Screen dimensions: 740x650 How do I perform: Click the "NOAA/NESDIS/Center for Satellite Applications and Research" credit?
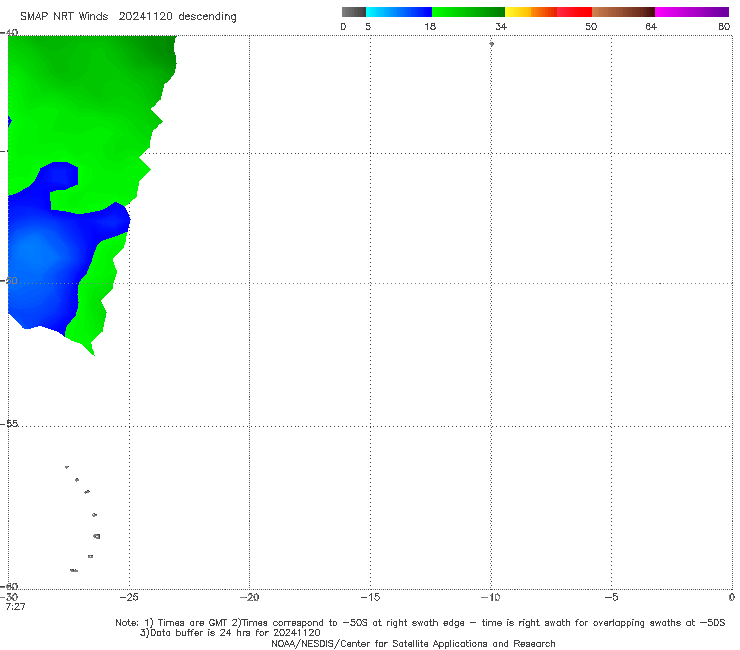point(413,644)
